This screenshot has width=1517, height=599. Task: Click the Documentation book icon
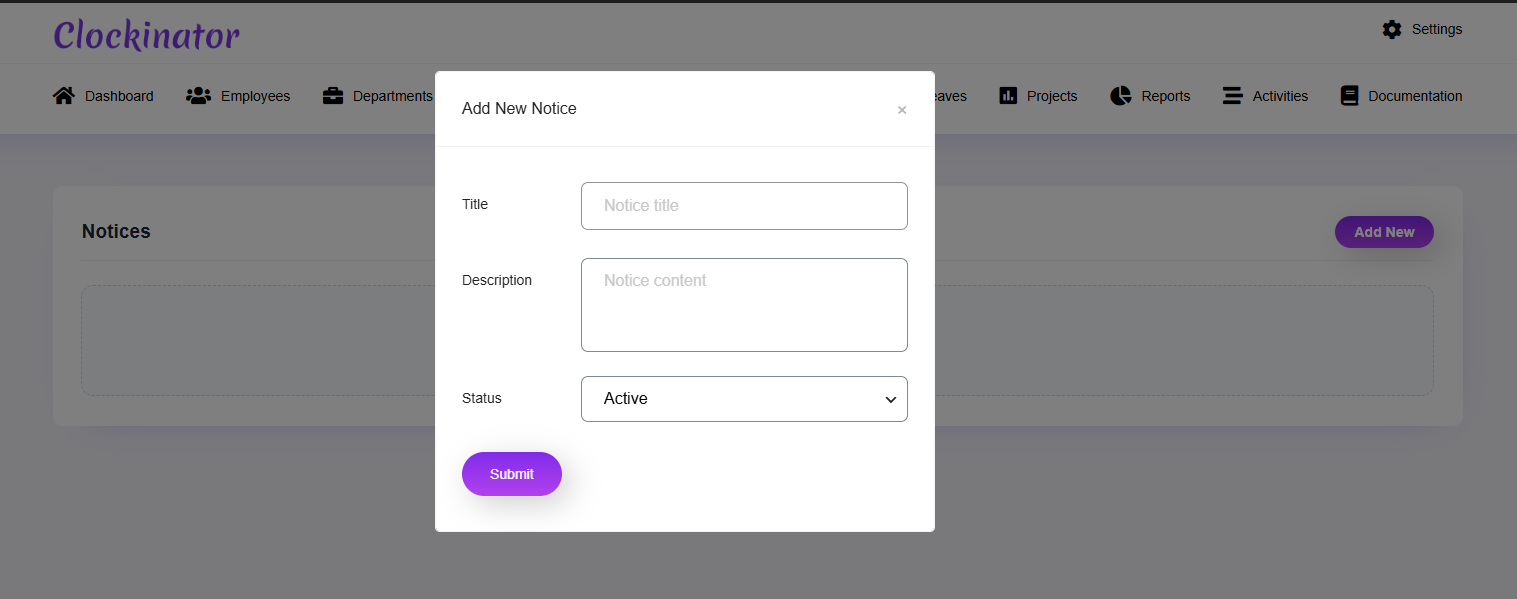pos(1349,96)
